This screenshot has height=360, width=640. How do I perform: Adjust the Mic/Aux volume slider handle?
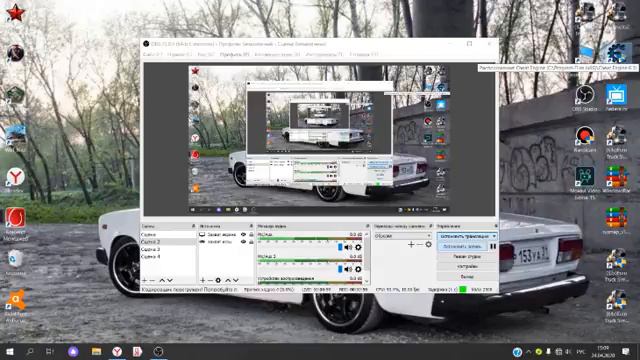point(340,247)
